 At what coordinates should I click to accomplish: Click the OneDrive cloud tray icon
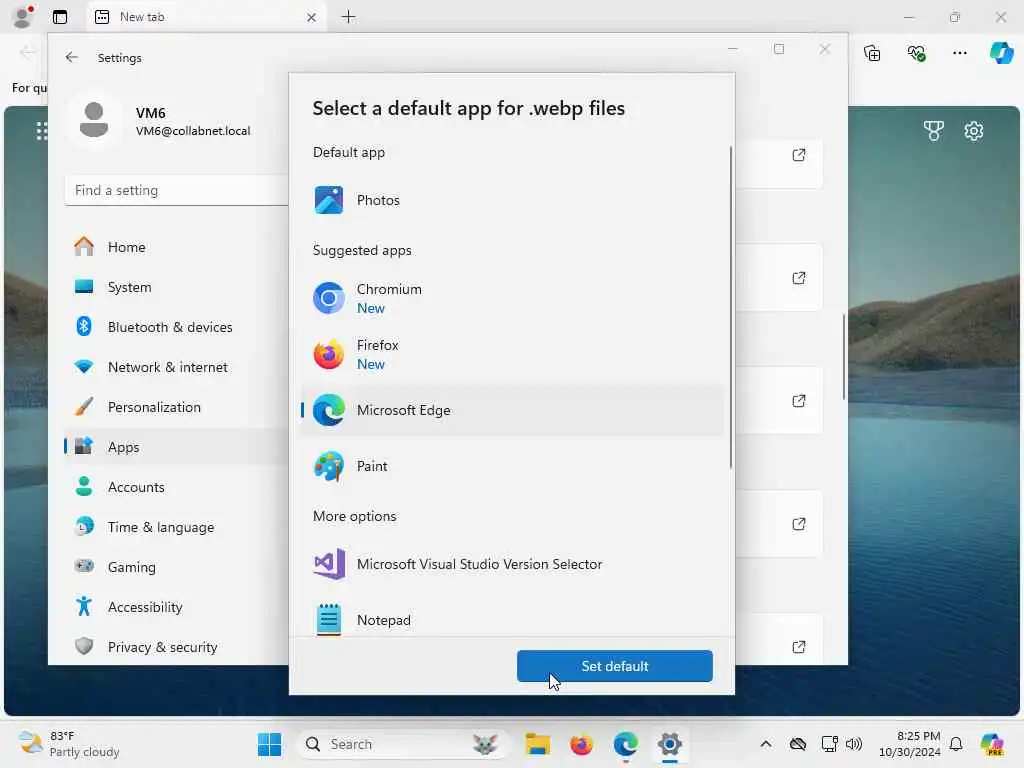click(797, 744)
